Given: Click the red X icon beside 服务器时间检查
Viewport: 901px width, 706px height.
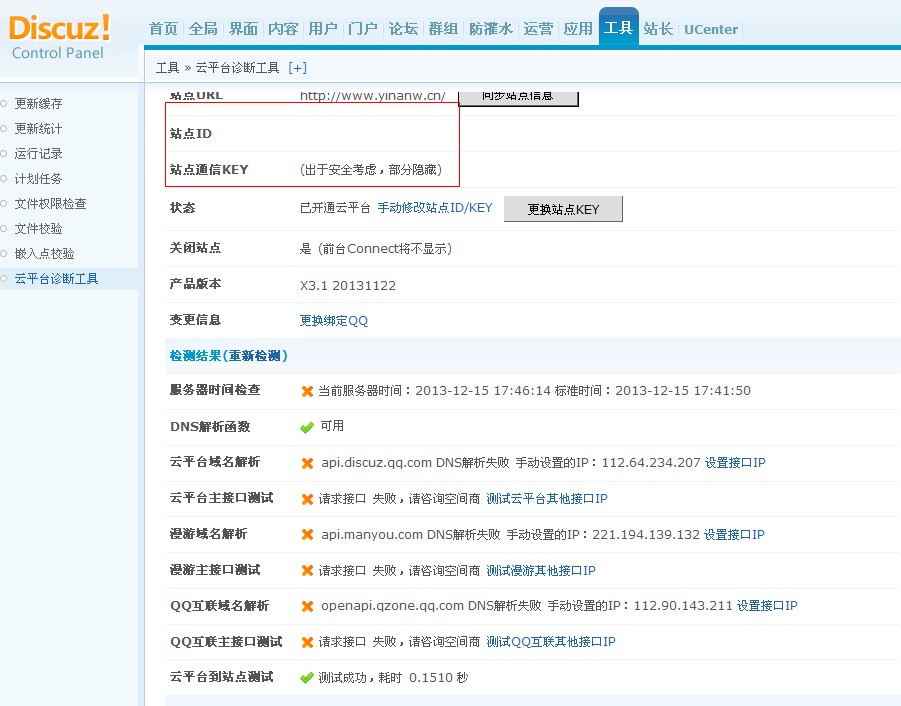Looking at the screenshot, I should (x=307, y=391).
